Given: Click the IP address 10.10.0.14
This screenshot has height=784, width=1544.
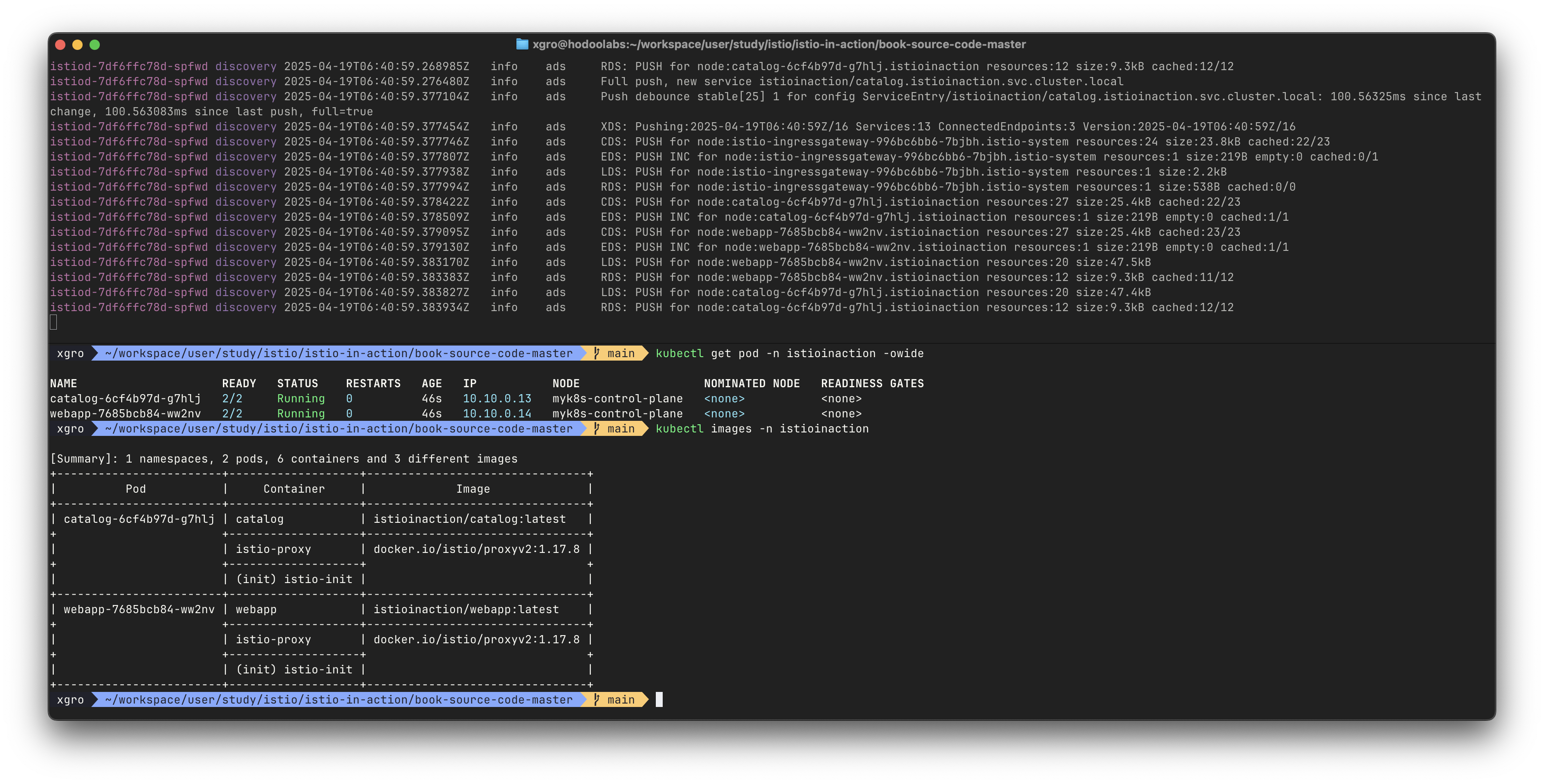Looking at the screenshot, I should click(497, 414).
